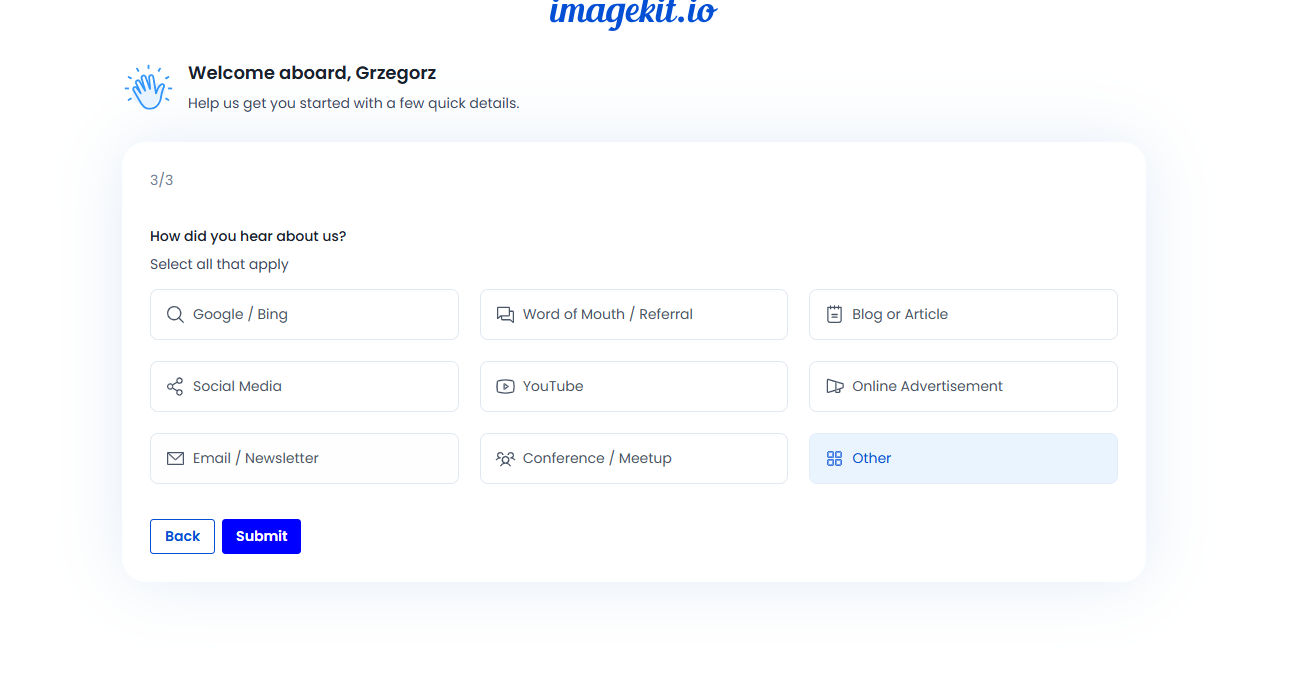This screenshot has height=678, width=1313.
Task: Toggle the Social Media option
Action: coord(304,386)
